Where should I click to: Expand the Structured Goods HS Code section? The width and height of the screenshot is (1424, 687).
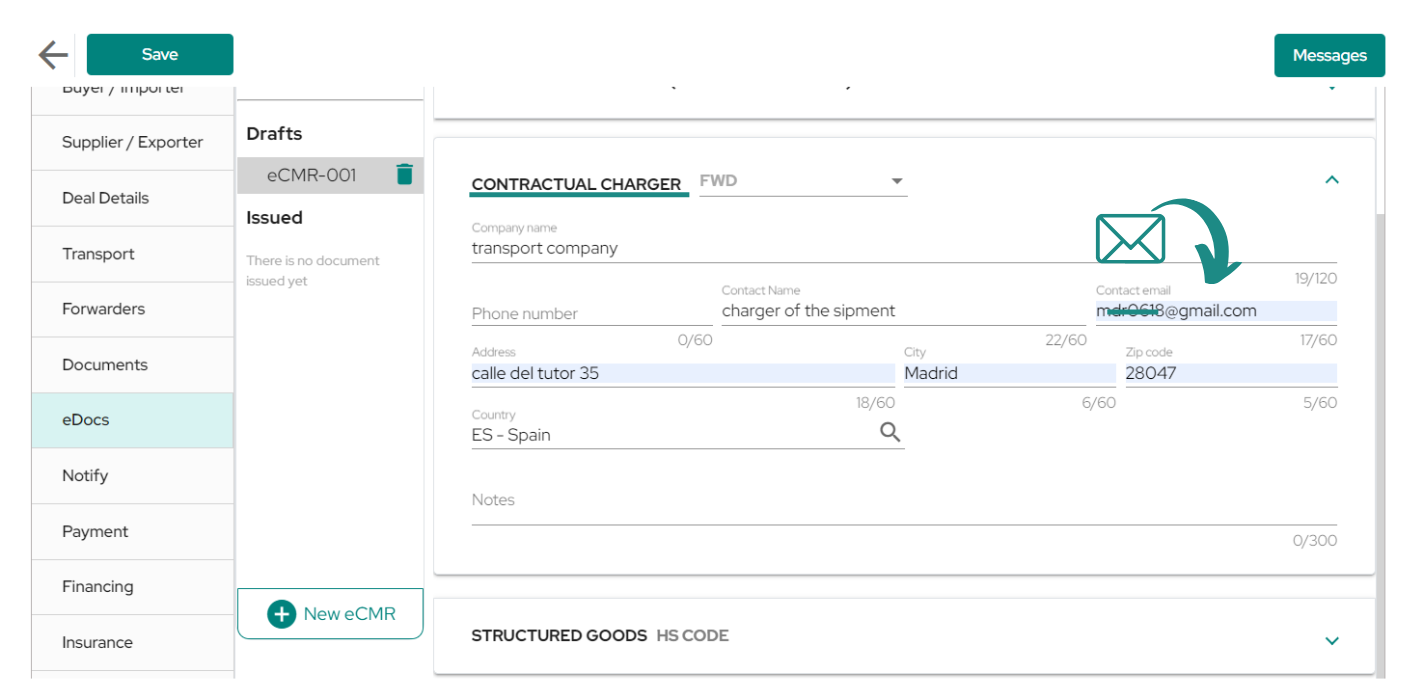tap(1331, 641)
